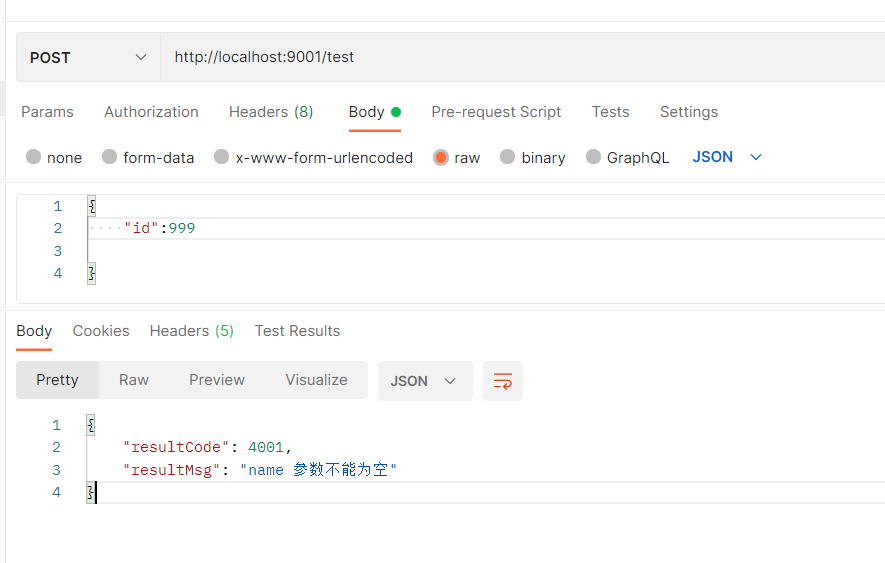Viewport: 885px width, 563px height.
Task: Go to Pre-request Script tab
Action: [496, 112]
